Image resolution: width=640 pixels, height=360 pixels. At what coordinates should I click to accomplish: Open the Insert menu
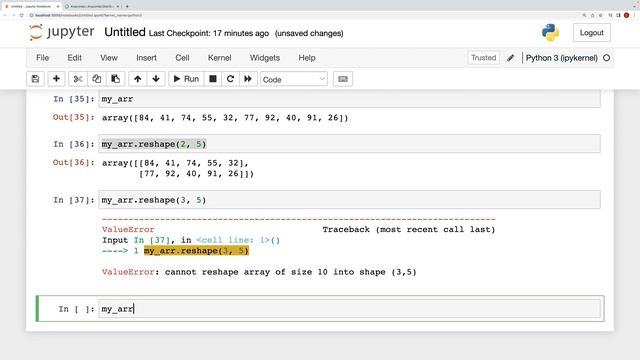(146, 58)
